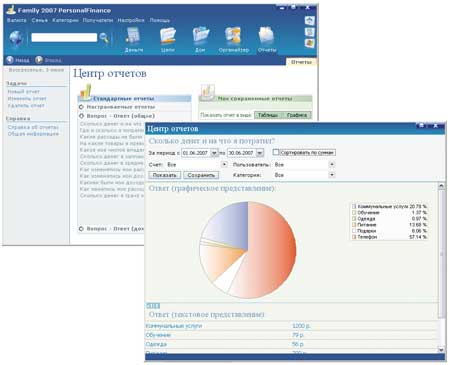
Task: Click the middle icon in right edge strip
Action: 310,32
